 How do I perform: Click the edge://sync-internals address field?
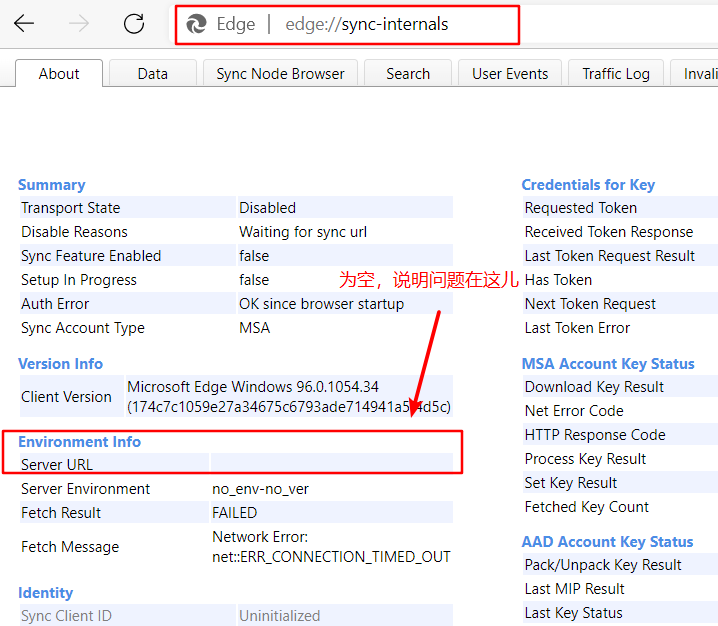pyautogui.click(x=366, y=24)
